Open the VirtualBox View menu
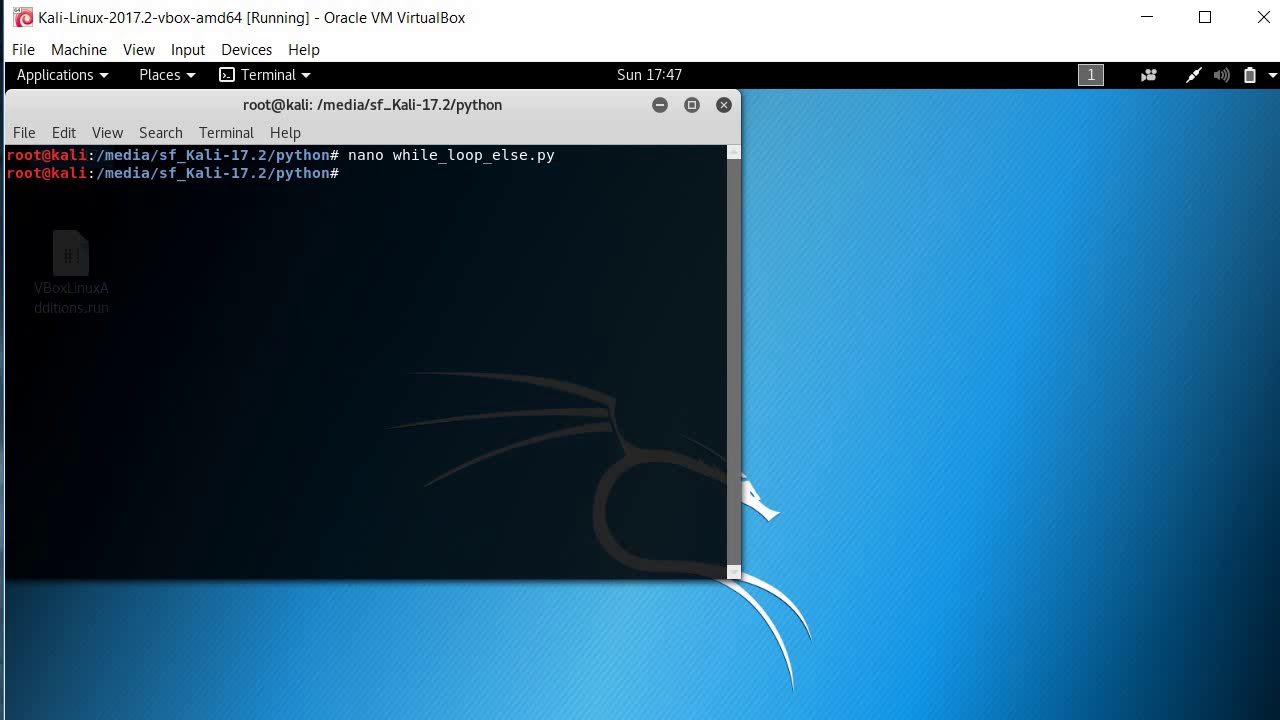 139,49
